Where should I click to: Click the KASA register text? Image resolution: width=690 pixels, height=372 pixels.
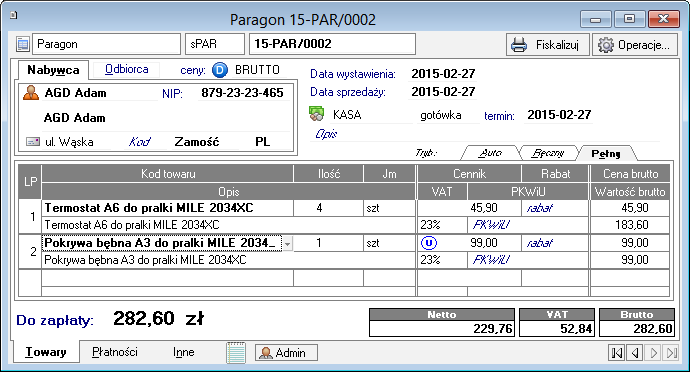coord(347,115)
